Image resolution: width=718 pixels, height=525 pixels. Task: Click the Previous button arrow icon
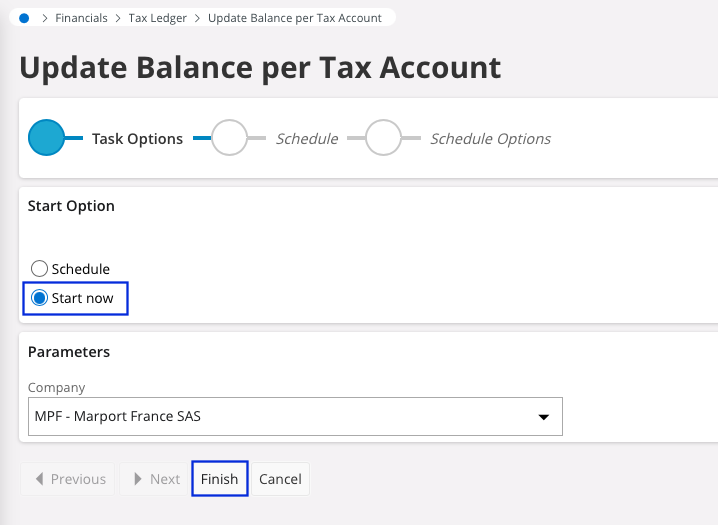coord(39,479)
